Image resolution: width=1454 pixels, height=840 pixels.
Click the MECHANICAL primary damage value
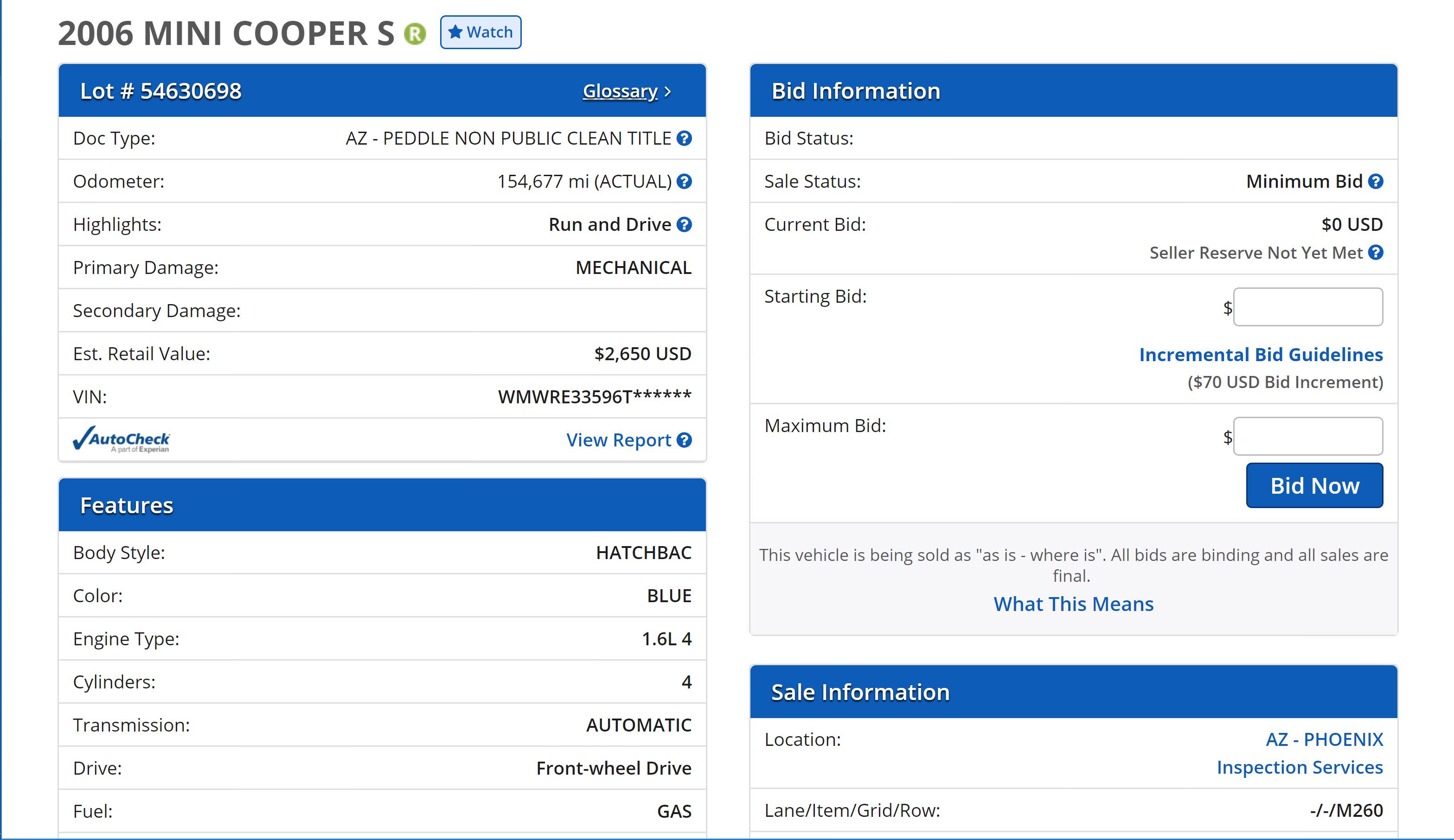click(x=634, y=267)
